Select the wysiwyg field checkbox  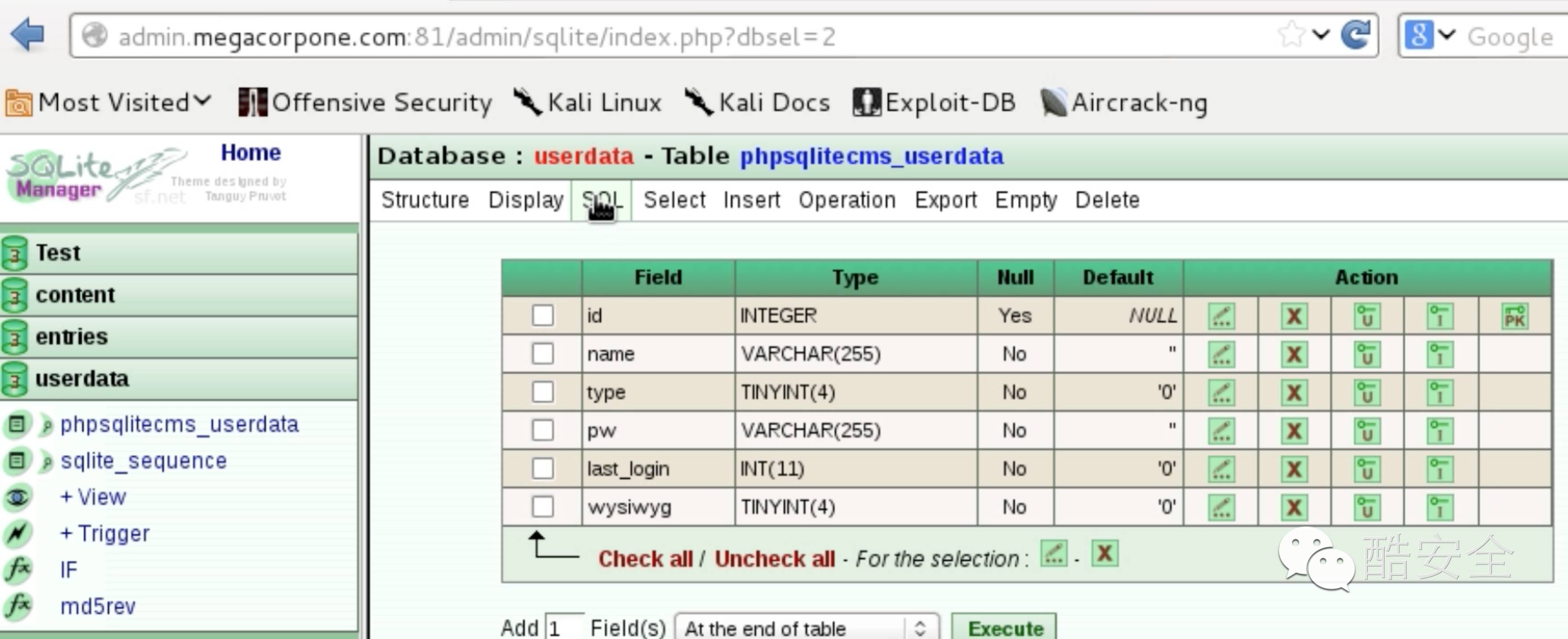542,507
